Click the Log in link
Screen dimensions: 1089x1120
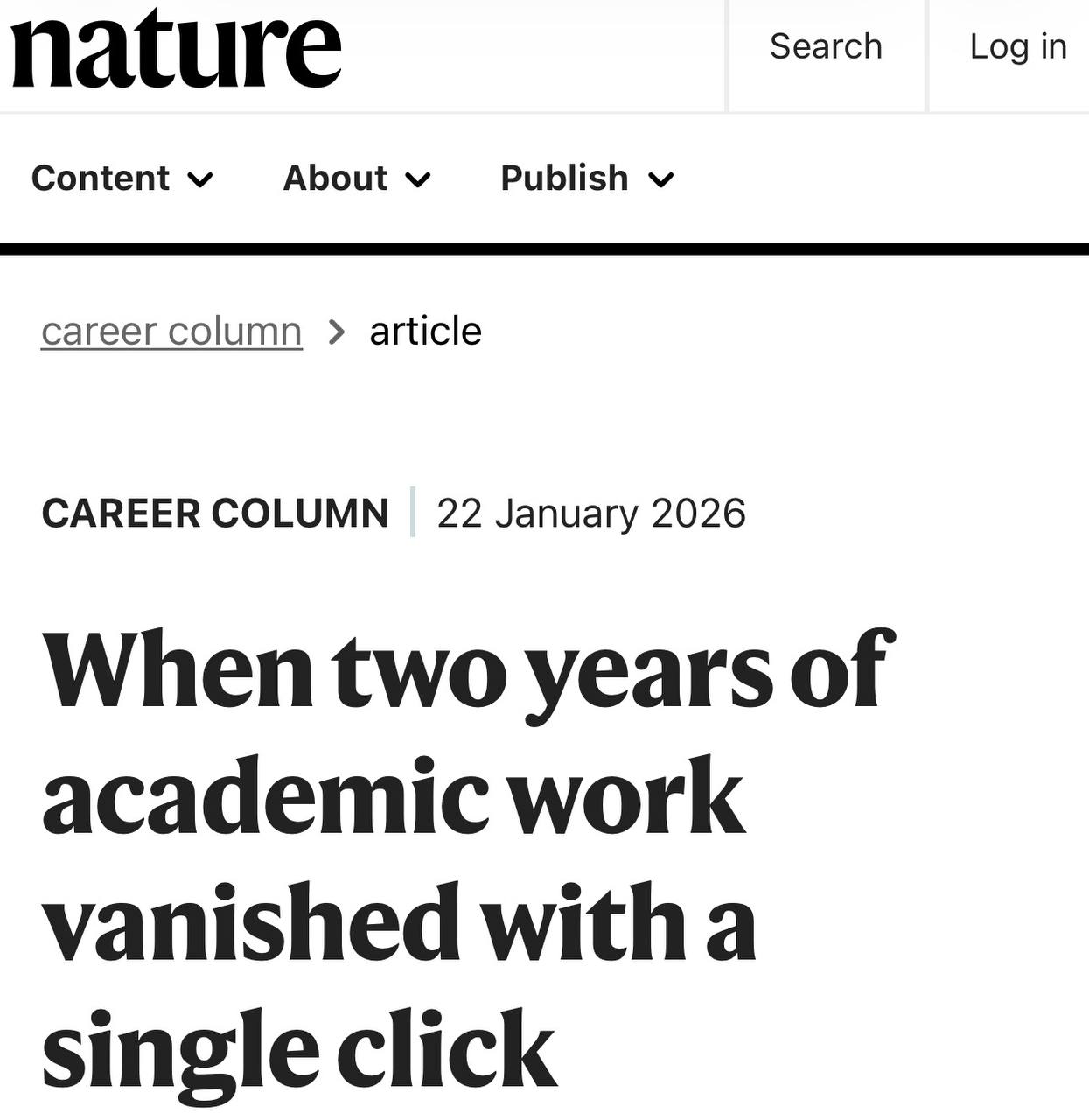point(1017,47)
